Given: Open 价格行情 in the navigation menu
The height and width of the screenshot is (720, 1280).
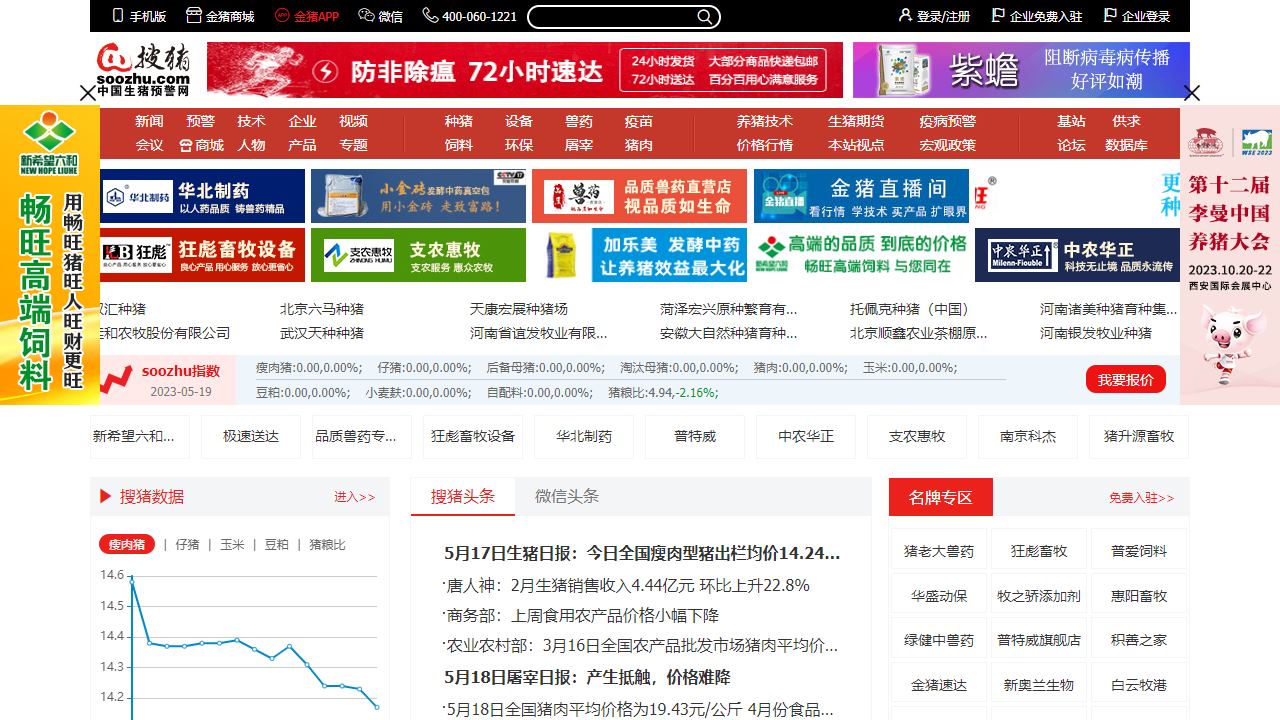Looking at the screenshot, I should (765, 145).
